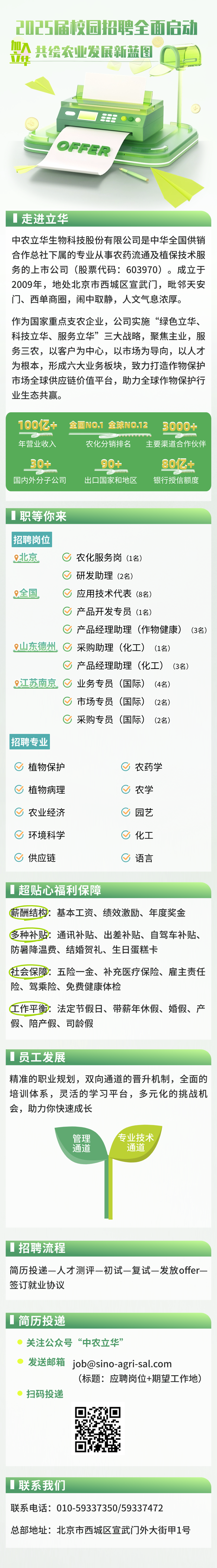The height and width of the screenshot is (1568, 217).
Task: Select the 招聘岗位 label
Action: [32, 539]
